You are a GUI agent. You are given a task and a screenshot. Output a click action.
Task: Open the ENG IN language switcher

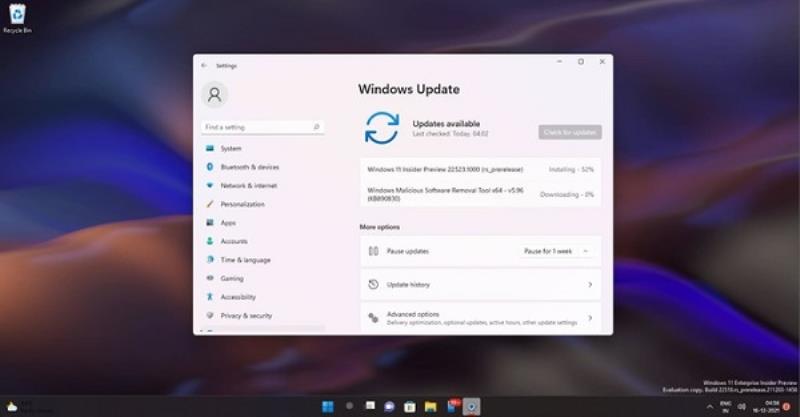pyautogui.click(x=725, y=407)
